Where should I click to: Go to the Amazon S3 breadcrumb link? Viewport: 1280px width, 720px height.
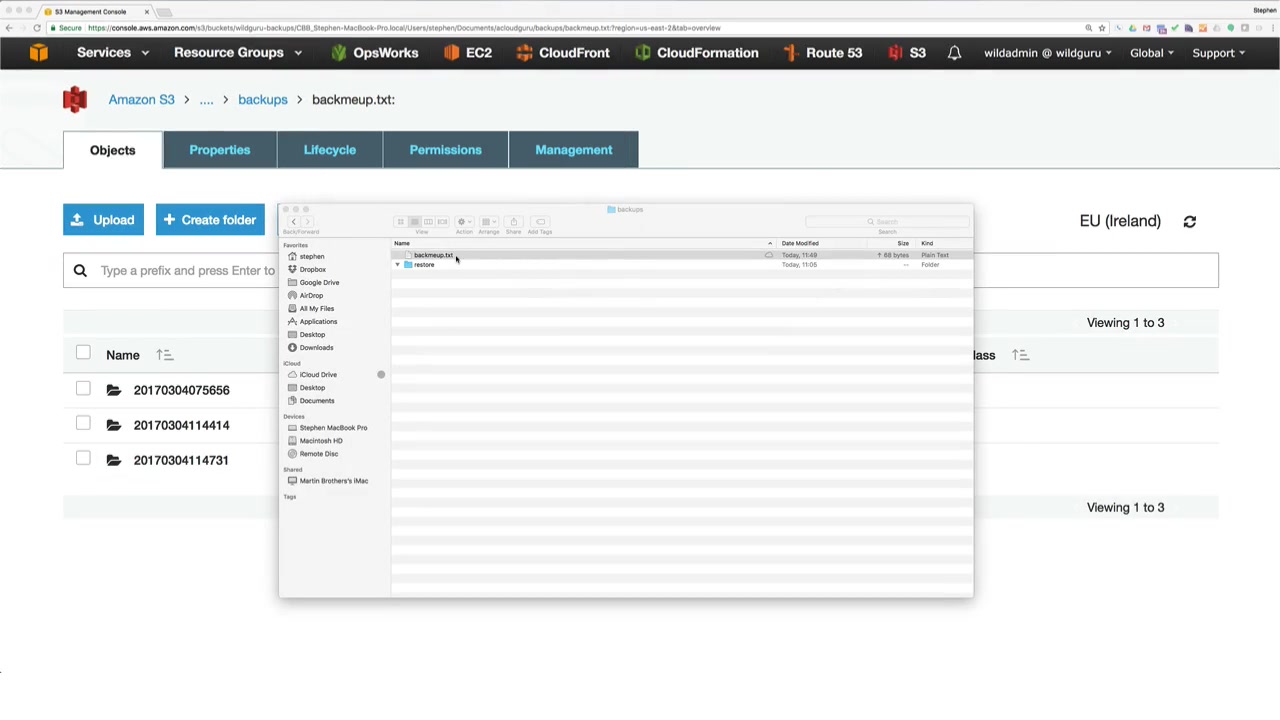coord(141,100)
